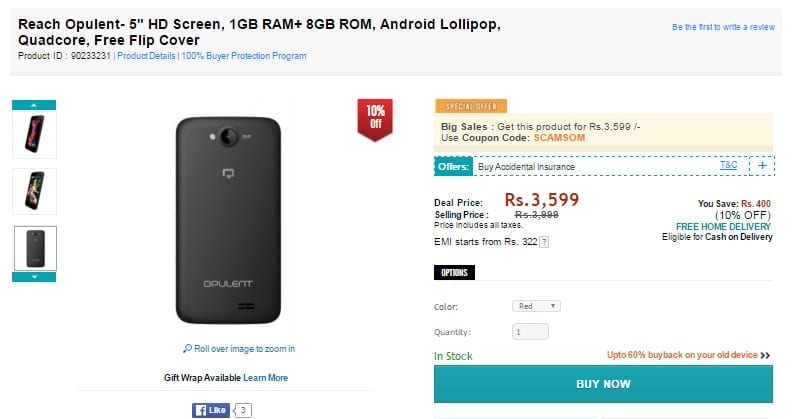Click the Quantity input field
This screenshot has width=803, height=419.
coord(530,332)
